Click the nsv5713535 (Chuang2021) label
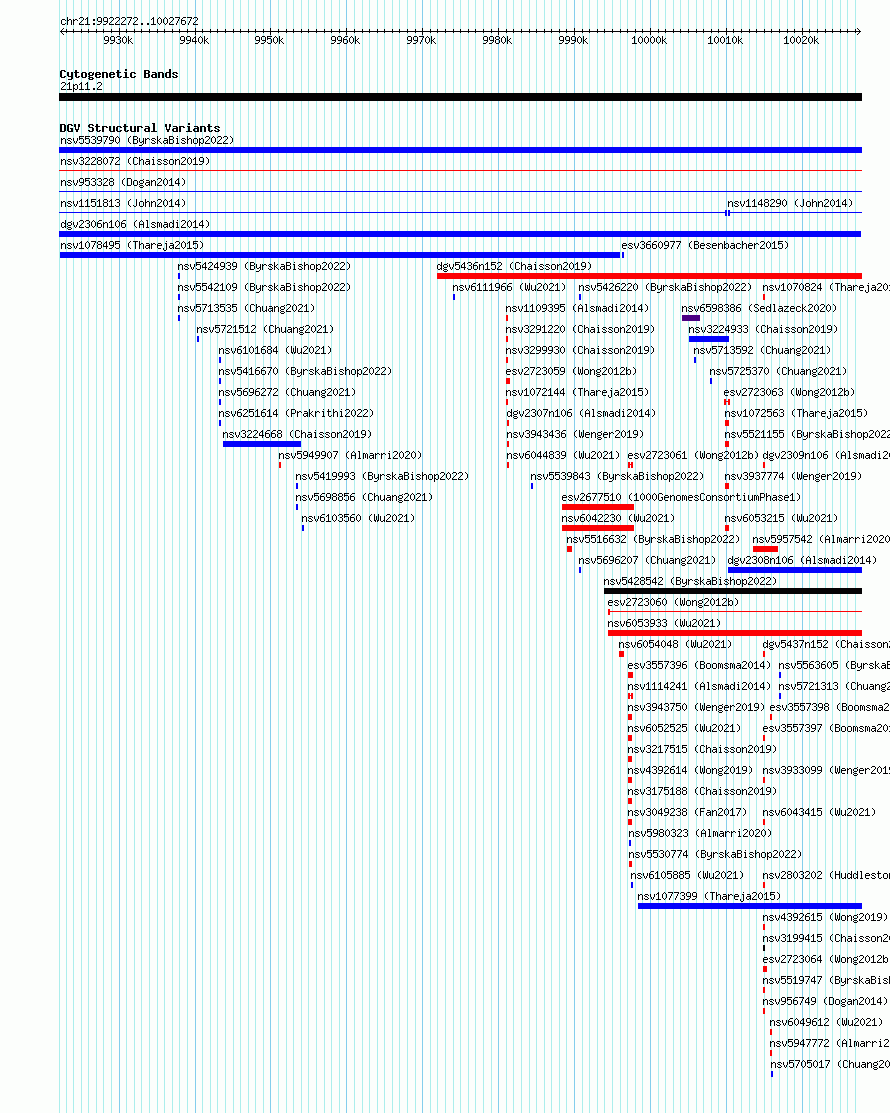The image size is (890, 1113). 246,309
